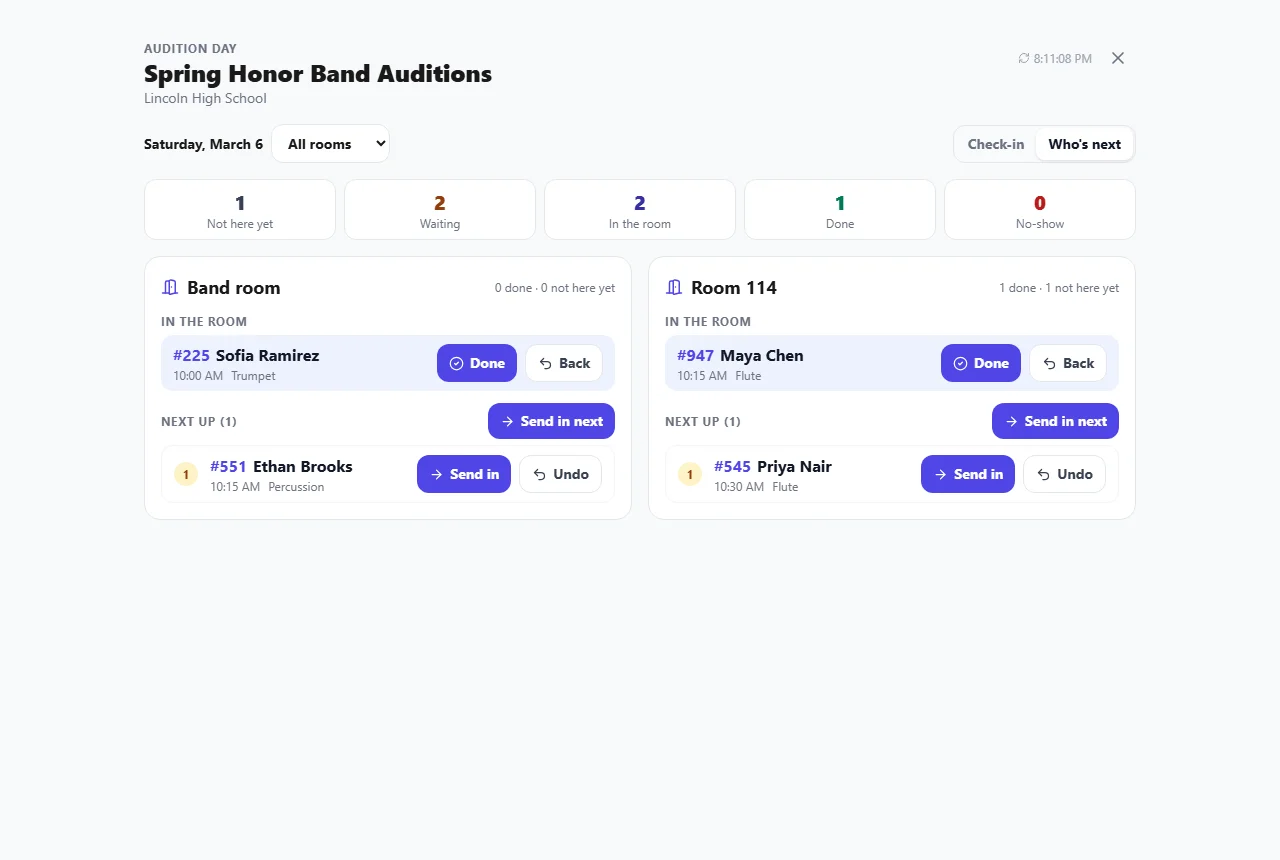Click queue position badge for Ethan Brooks

point(186,474)
